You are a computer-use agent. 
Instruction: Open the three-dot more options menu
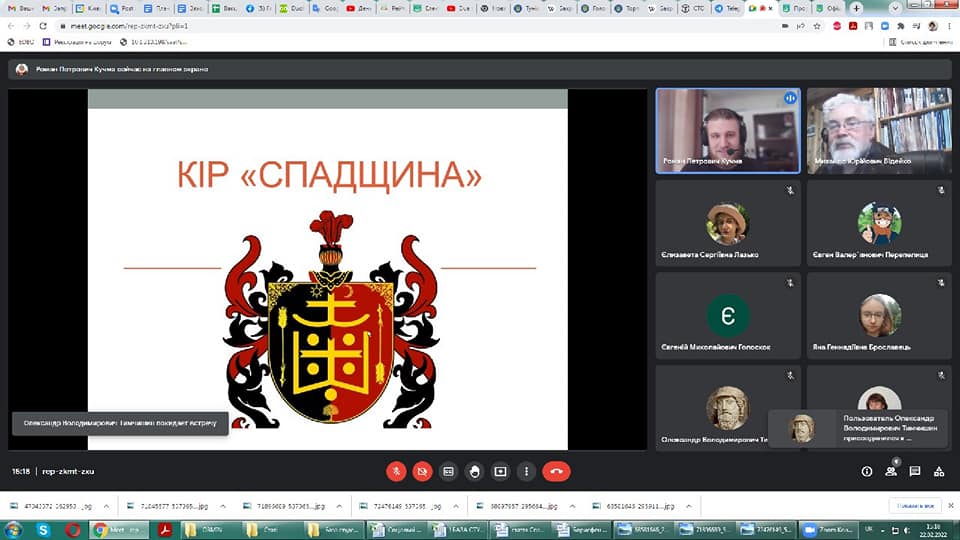point(526,471)
